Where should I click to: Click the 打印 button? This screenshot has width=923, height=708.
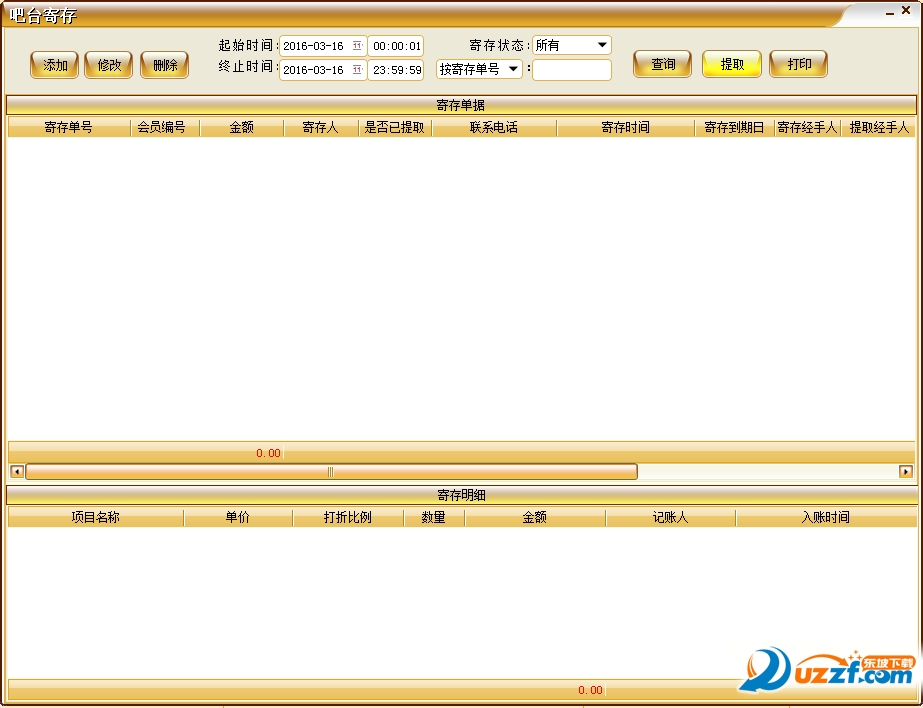coord(799,64)
